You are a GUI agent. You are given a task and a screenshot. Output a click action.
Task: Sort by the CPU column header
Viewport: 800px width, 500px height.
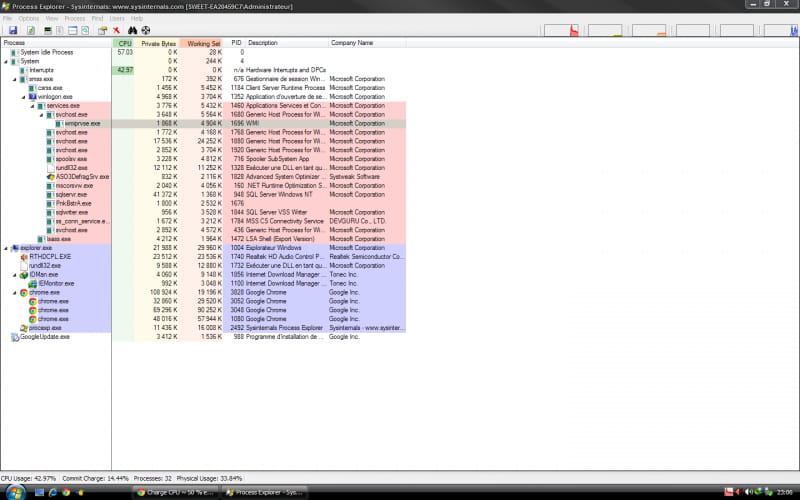[x=124, y=43]
